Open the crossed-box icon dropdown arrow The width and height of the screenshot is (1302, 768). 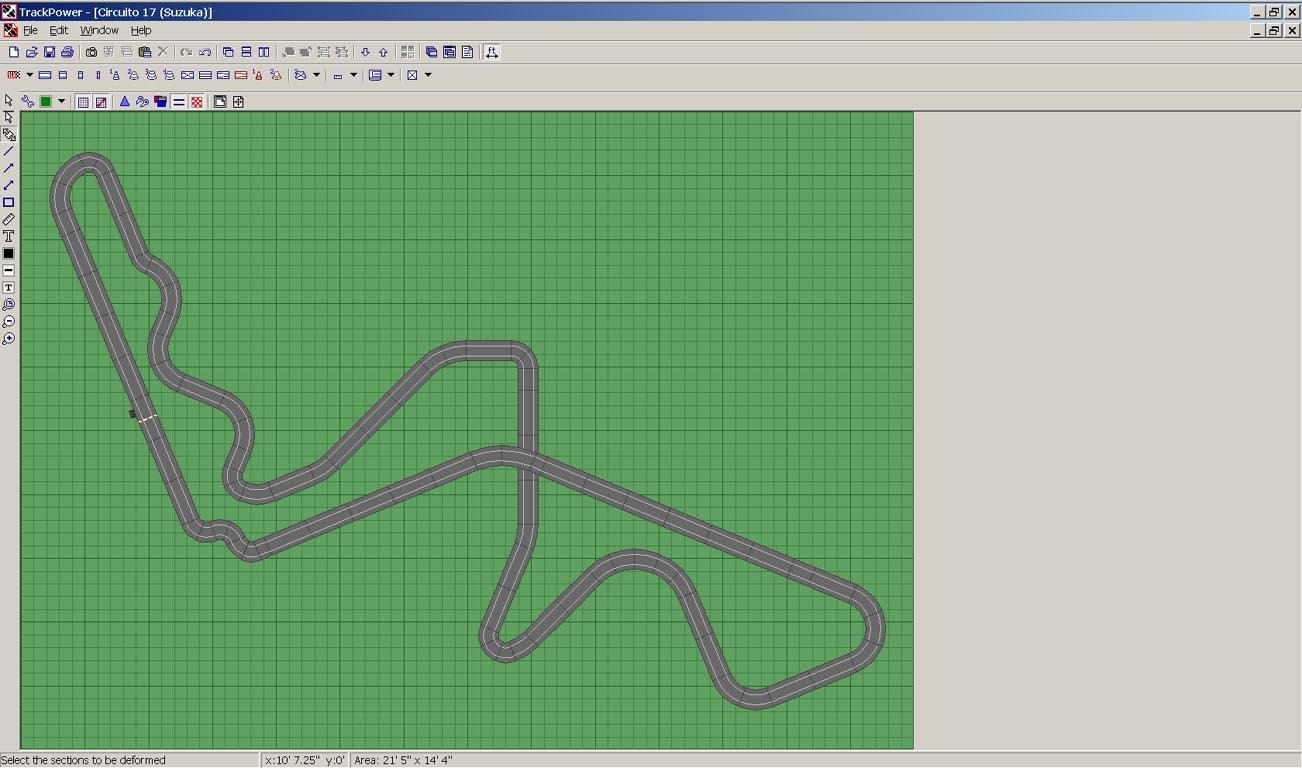[x=428, y=75]
